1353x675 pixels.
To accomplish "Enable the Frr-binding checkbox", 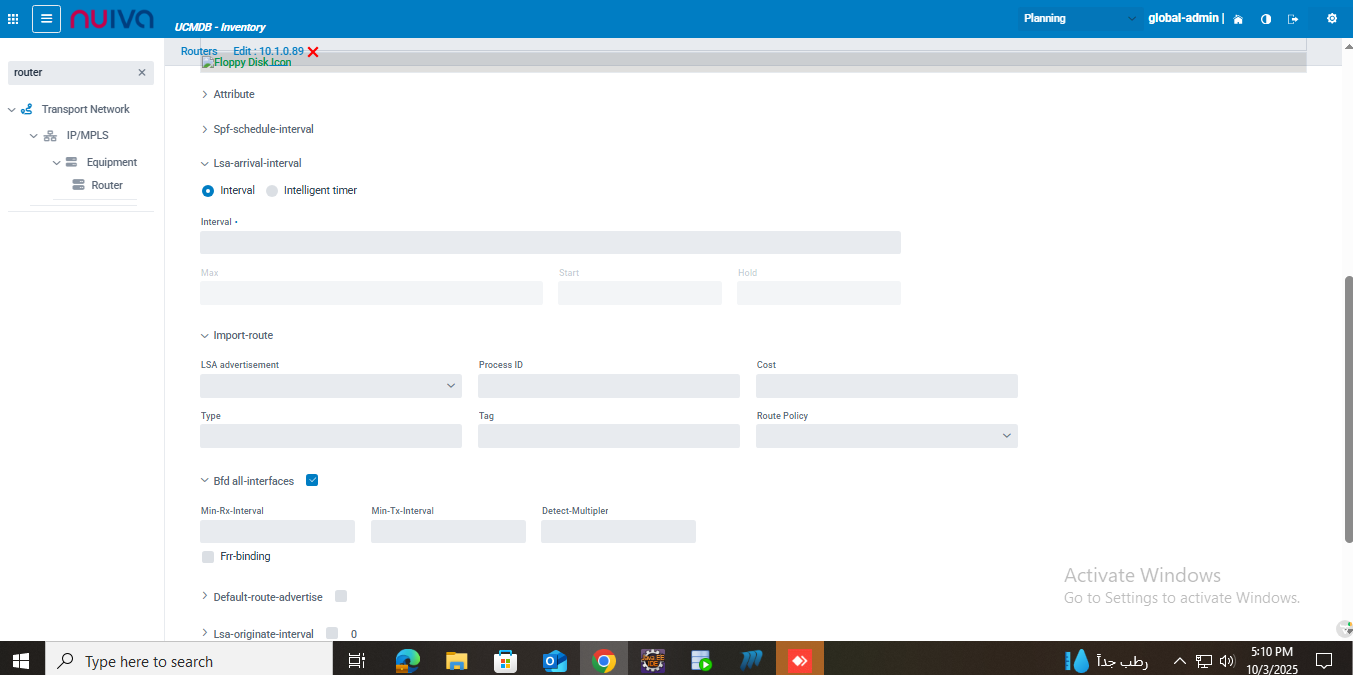I will point(208,556).
